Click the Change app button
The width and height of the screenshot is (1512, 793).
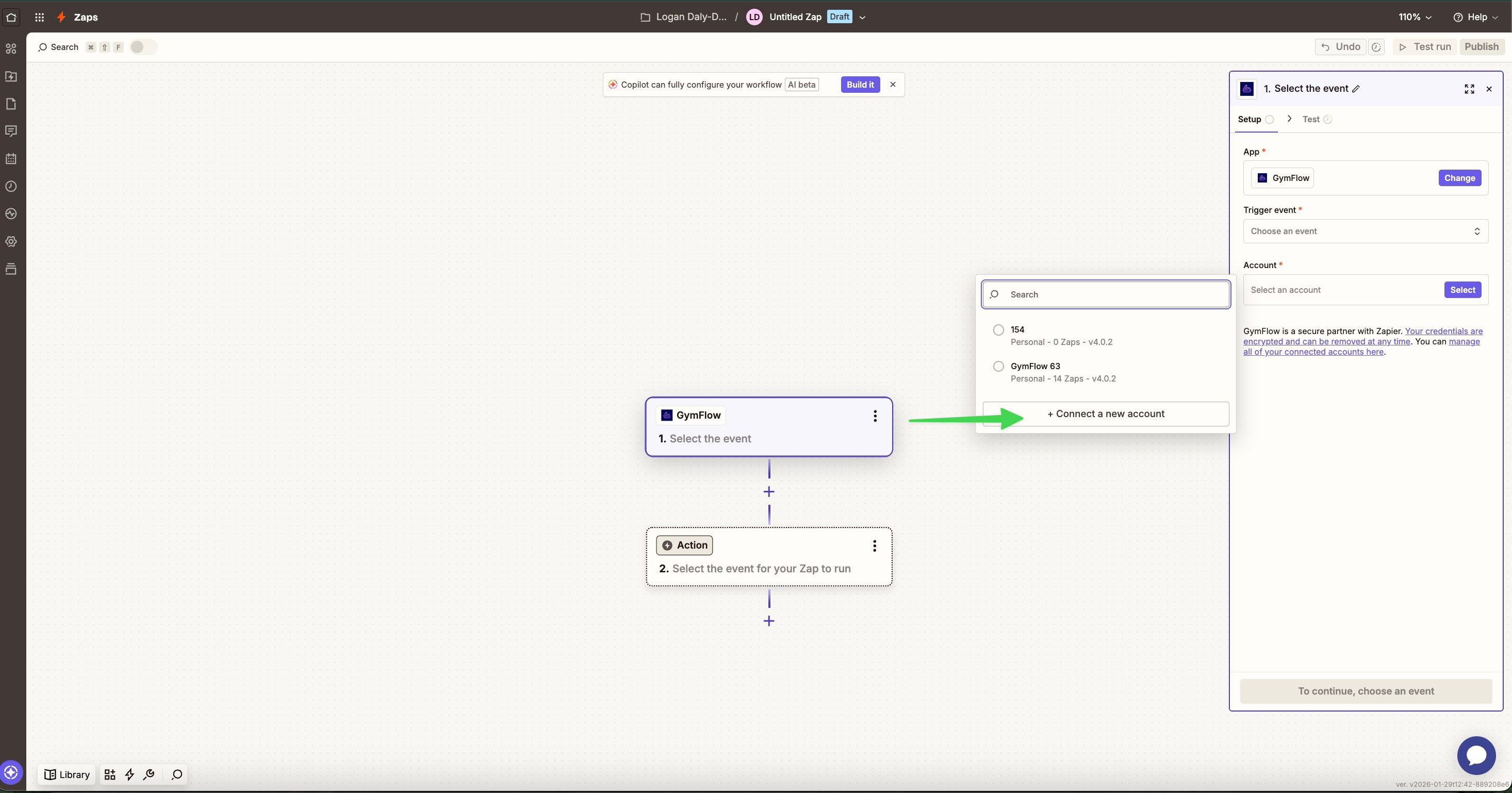1459,178
